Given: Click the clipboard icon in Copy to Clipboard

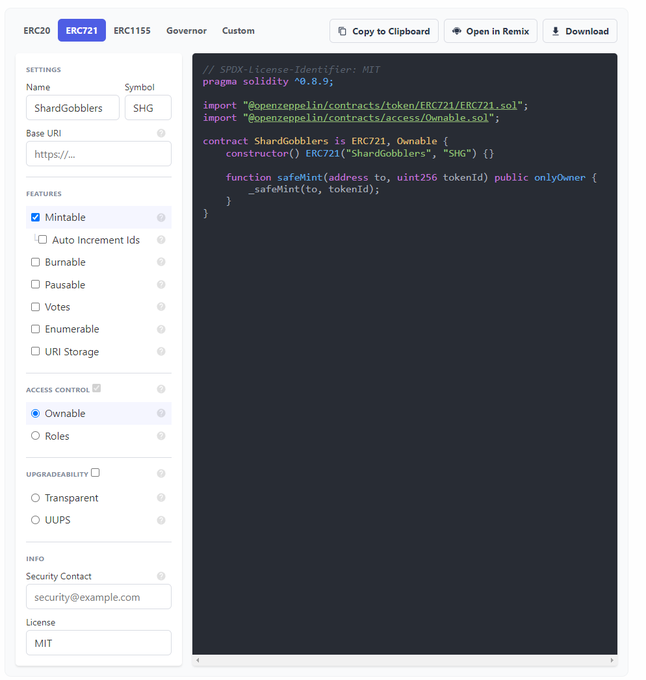Looking at the screenshot, I should tap(342, 31).
